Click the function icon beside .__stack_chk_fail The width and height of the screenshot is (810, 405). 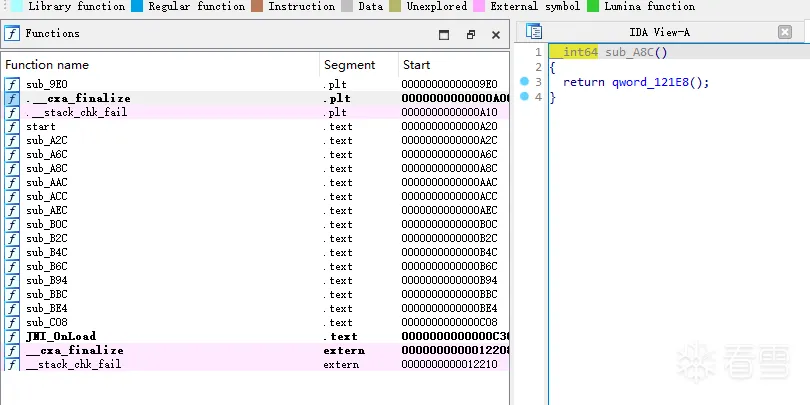(12, 112)
